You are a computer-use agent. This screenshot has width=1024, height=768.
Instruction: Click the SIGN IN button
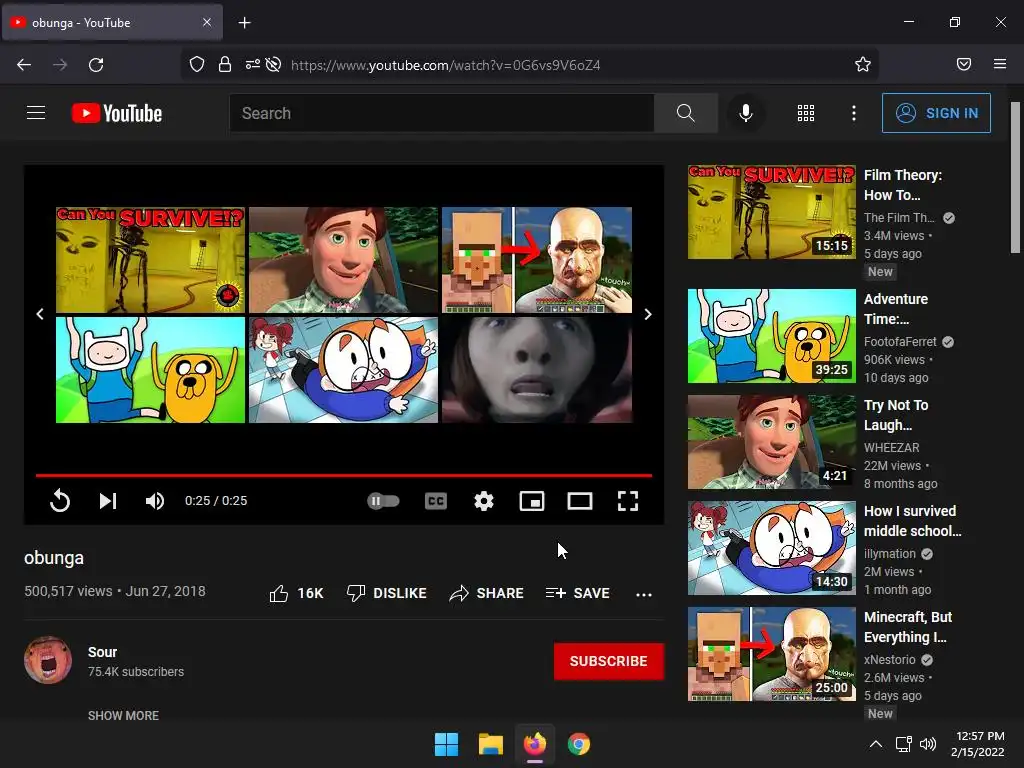pyautogui.click(x=936, y=113)
